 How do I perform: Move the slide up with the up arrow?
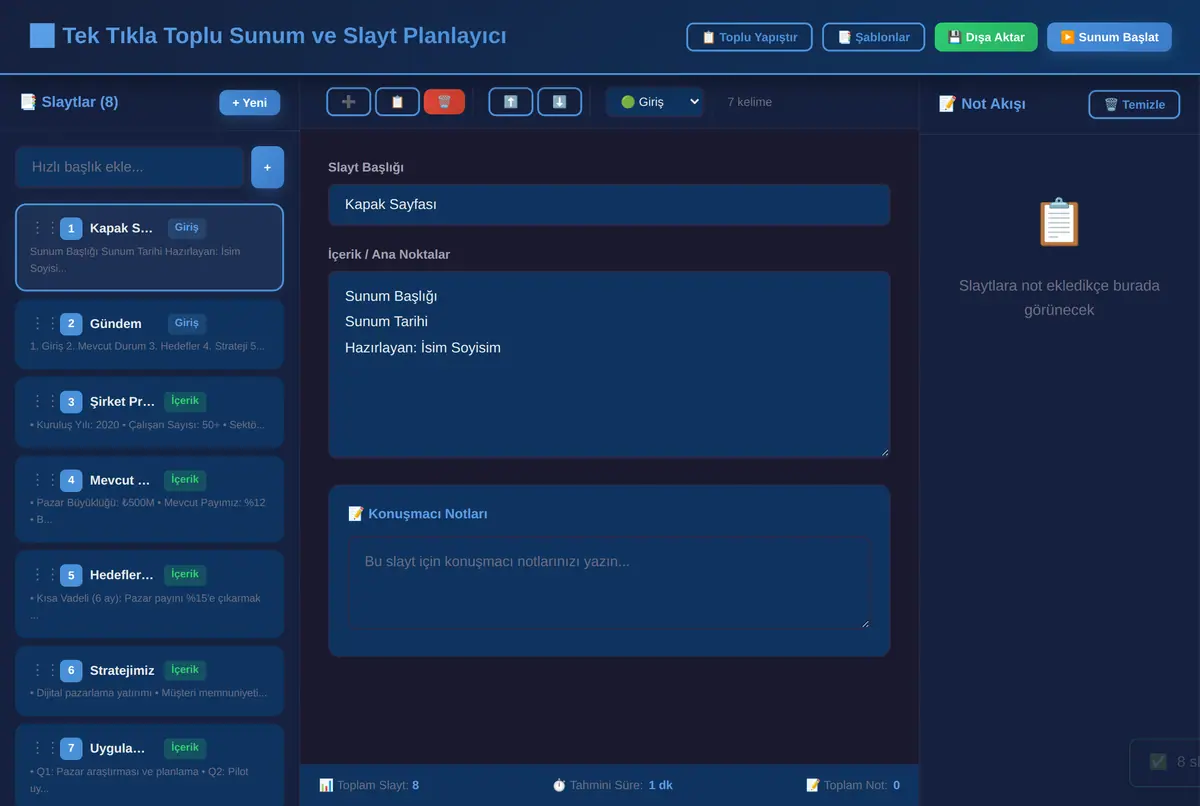(x=511, y=102)
